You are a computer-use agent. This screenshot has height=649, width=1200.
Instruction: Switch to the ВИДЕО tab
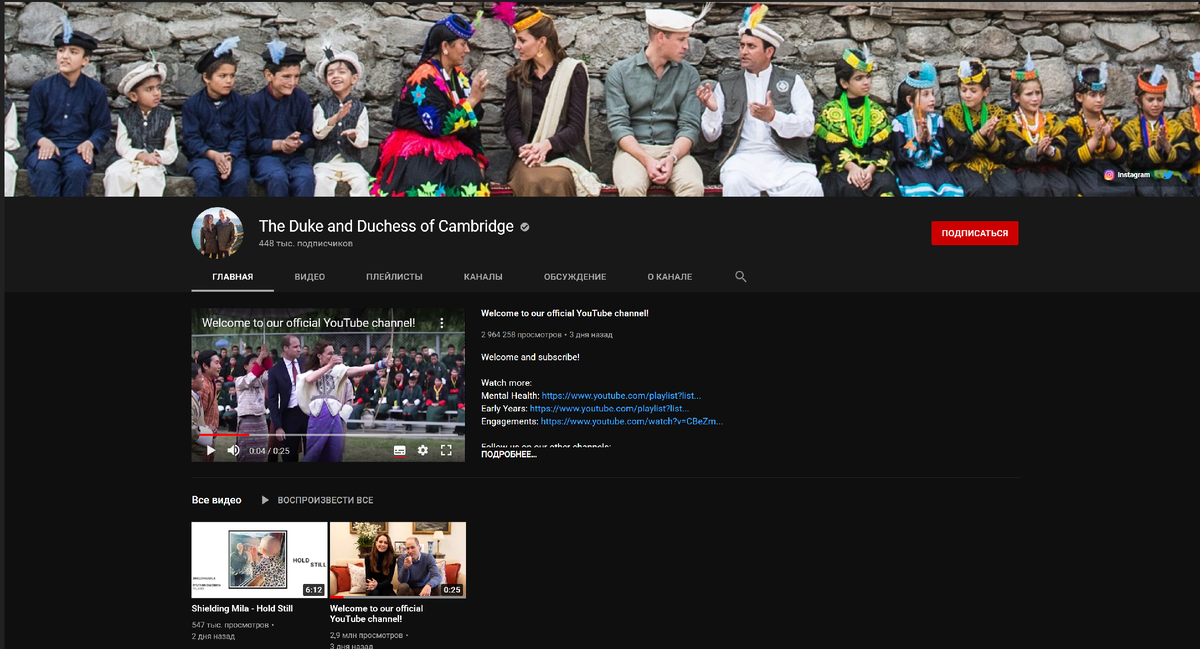(310, 277)
